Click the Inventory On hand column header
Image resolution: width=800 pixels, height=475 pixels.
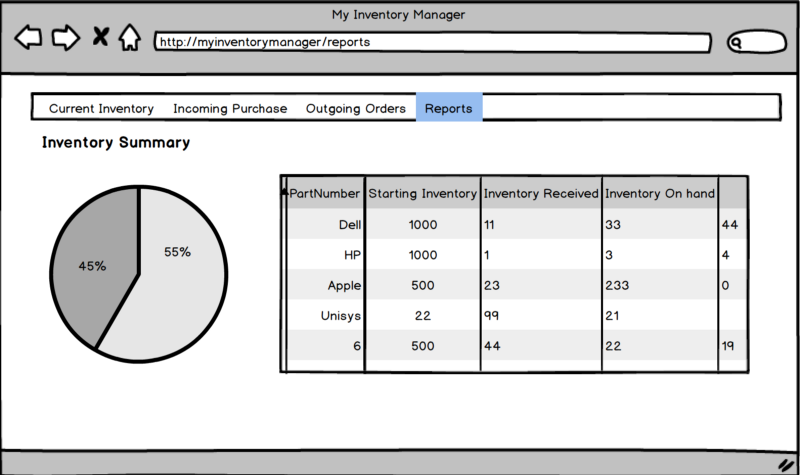[x=660, y=193]
